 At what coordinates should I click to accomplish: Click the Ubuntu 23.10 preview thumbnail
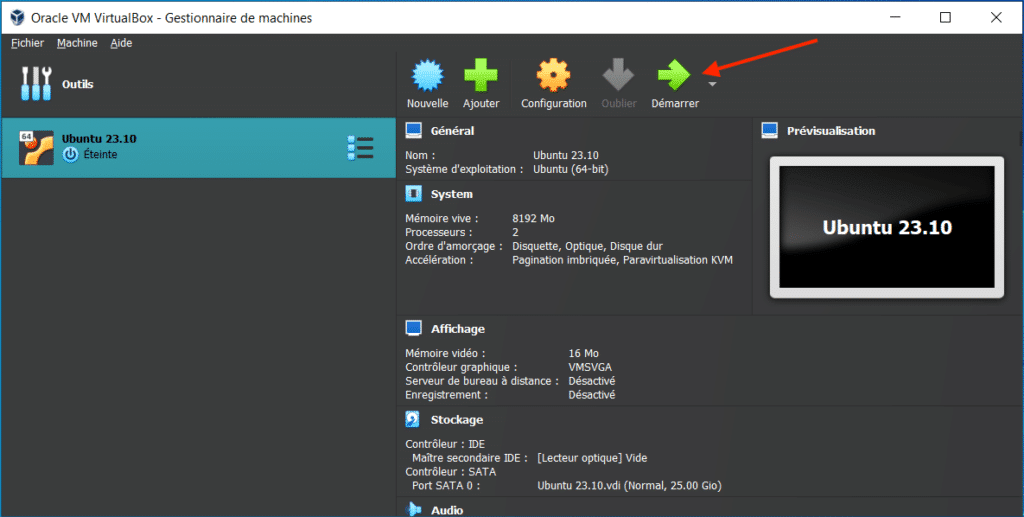(887, 227)
